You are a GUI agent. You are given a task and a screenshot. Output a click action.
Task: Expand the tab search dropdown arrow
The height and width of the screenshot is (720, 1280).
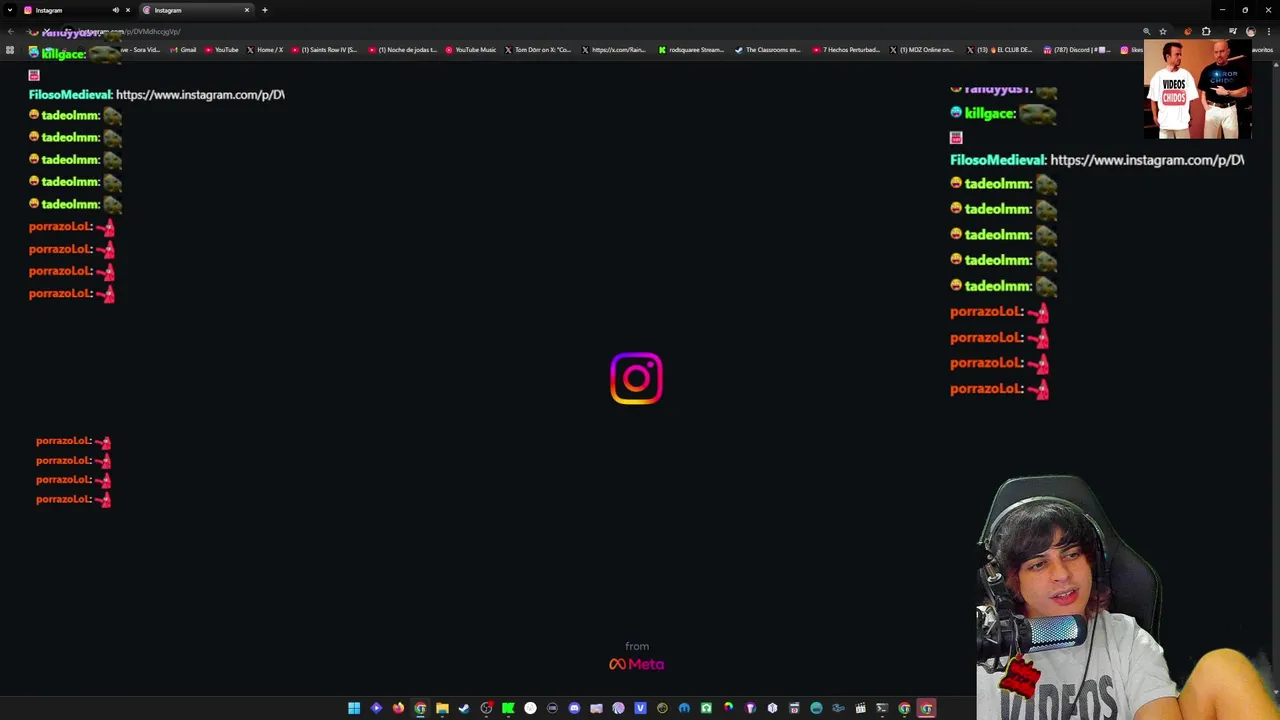(10, 10)
